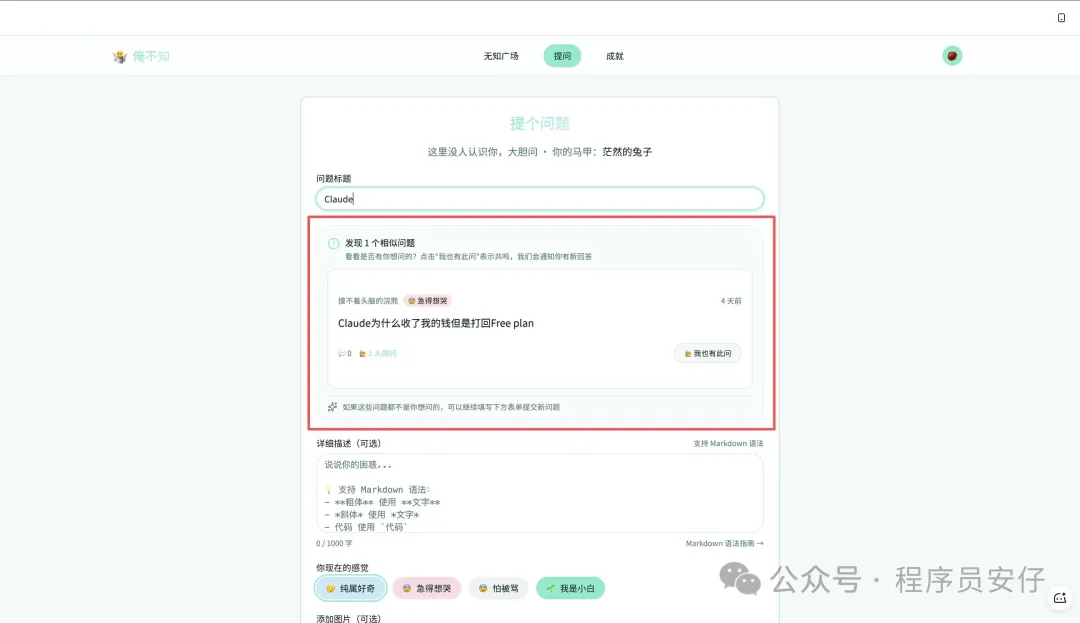Screen dimensions: 1080x623
Task: Click the sparkle icon by the submit-new-question hint
Action: (332, 407)
